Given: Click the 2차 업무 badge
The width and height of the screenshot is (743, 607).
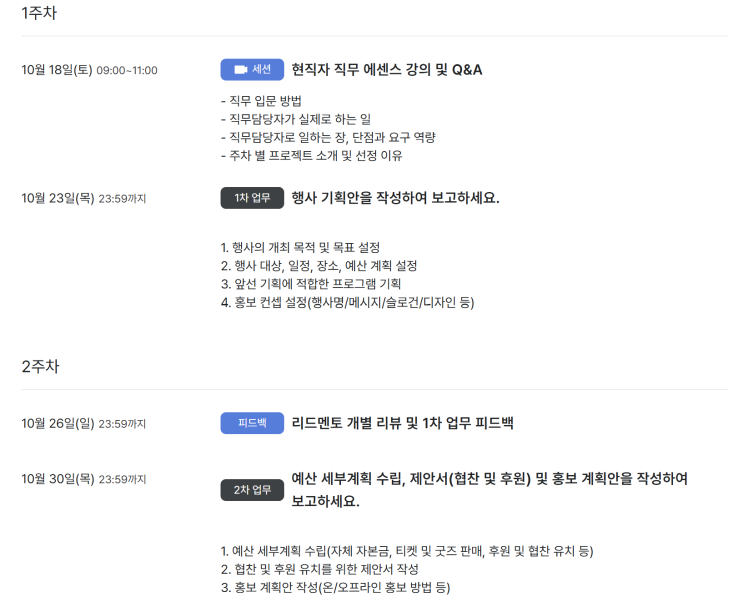Looking at the screenshot, I should pos(252,490).
